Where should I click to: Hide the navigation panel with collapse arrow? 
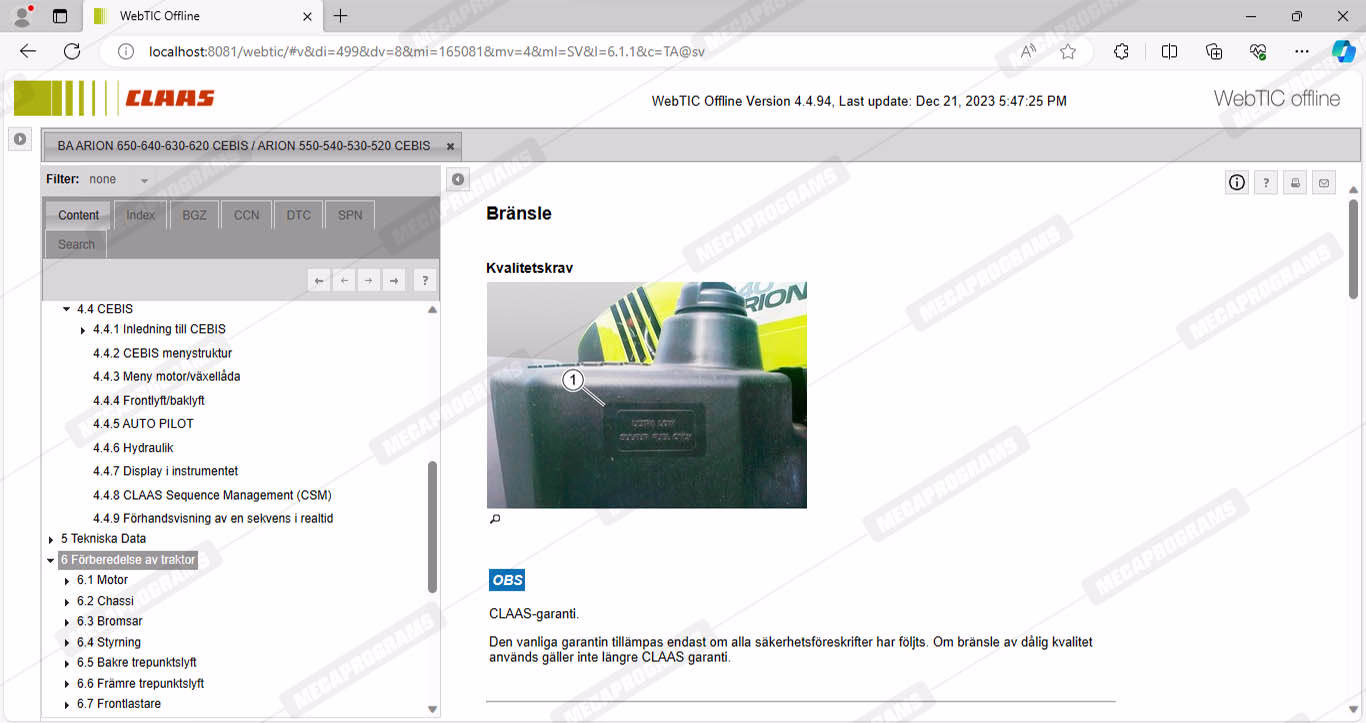pyautogui.click(x=457, y=179)
